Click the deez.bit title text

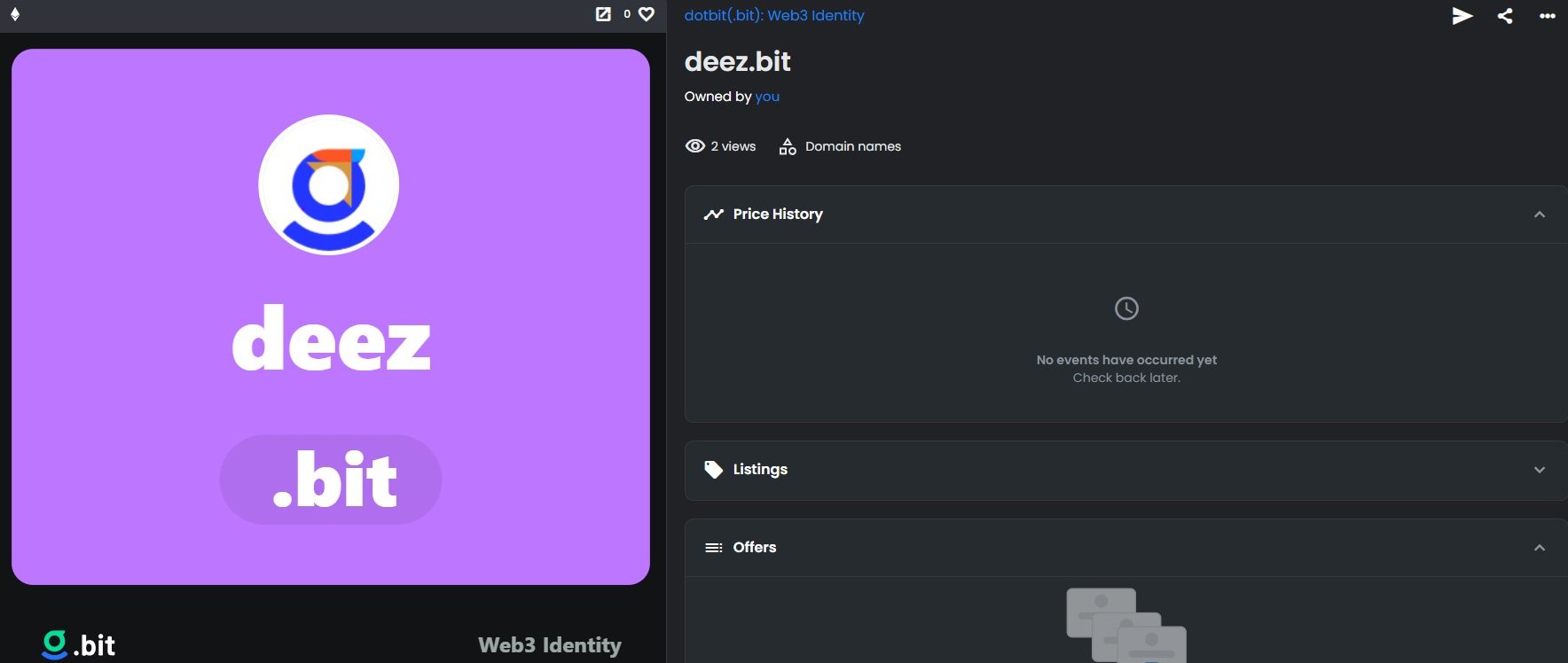click(x=738, y=61)
